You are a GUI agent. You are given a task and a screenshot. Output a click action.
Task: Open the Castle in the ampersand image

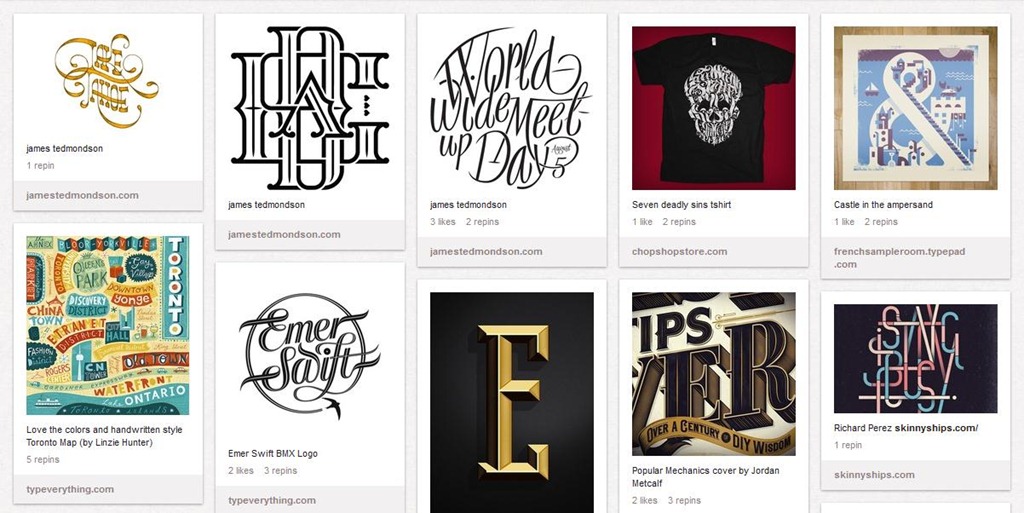[916, 108]
